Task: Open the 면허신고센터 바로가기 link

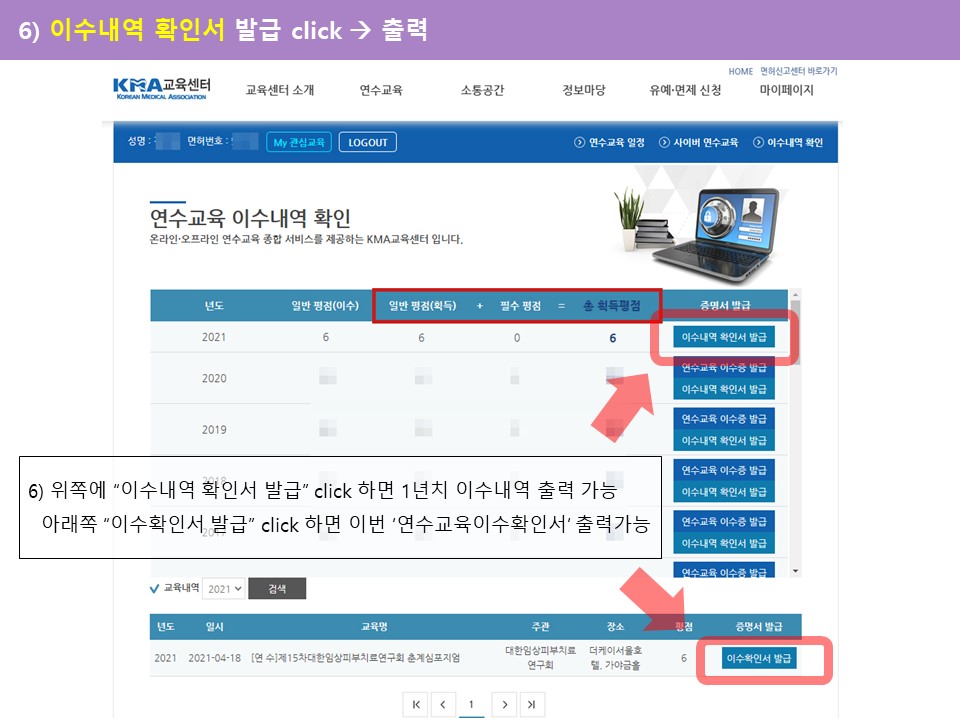Action: [x=798, y=71]
